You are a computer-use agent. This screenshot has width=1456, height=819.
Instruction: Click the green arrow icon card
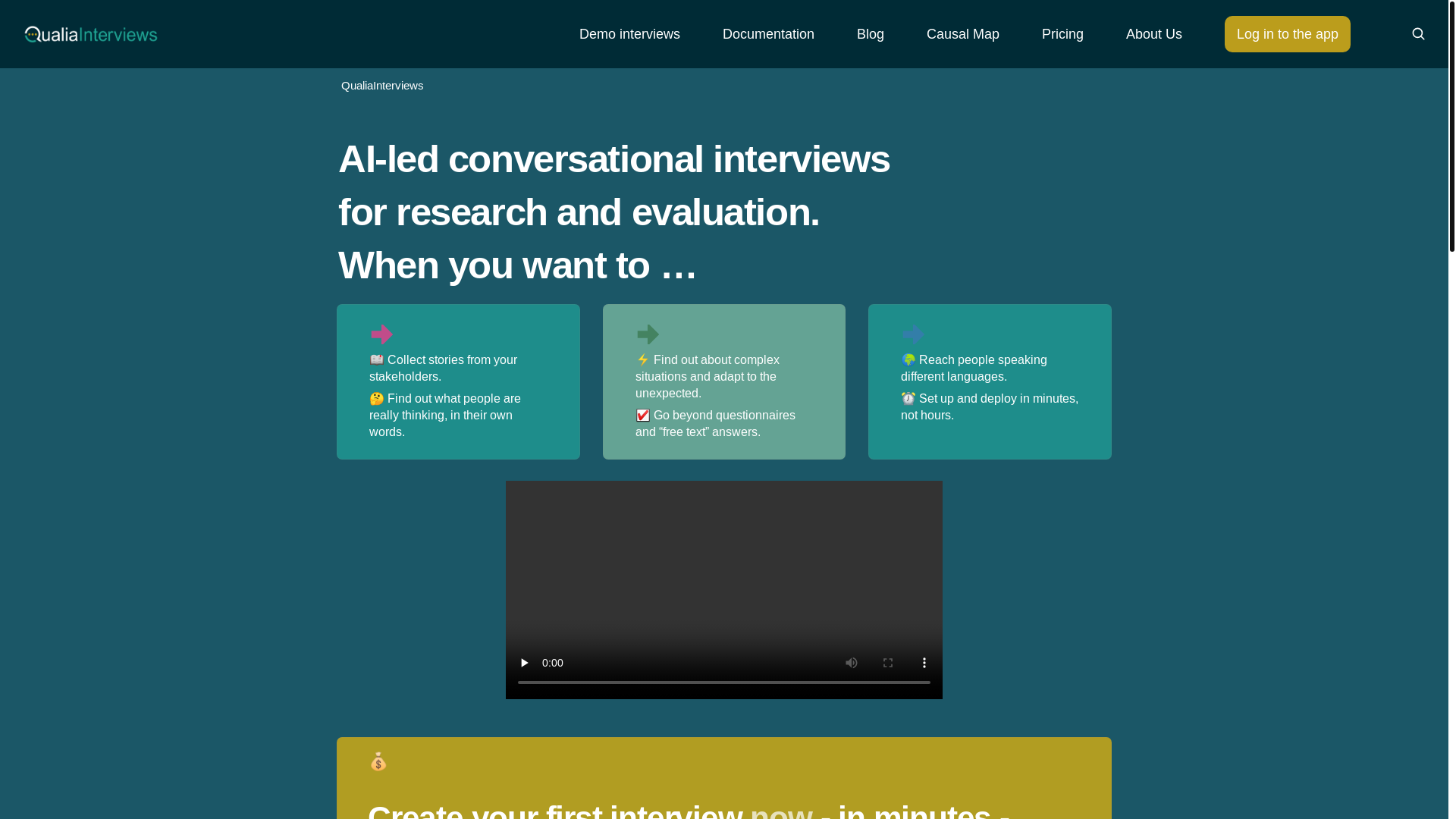coord(723,381)
